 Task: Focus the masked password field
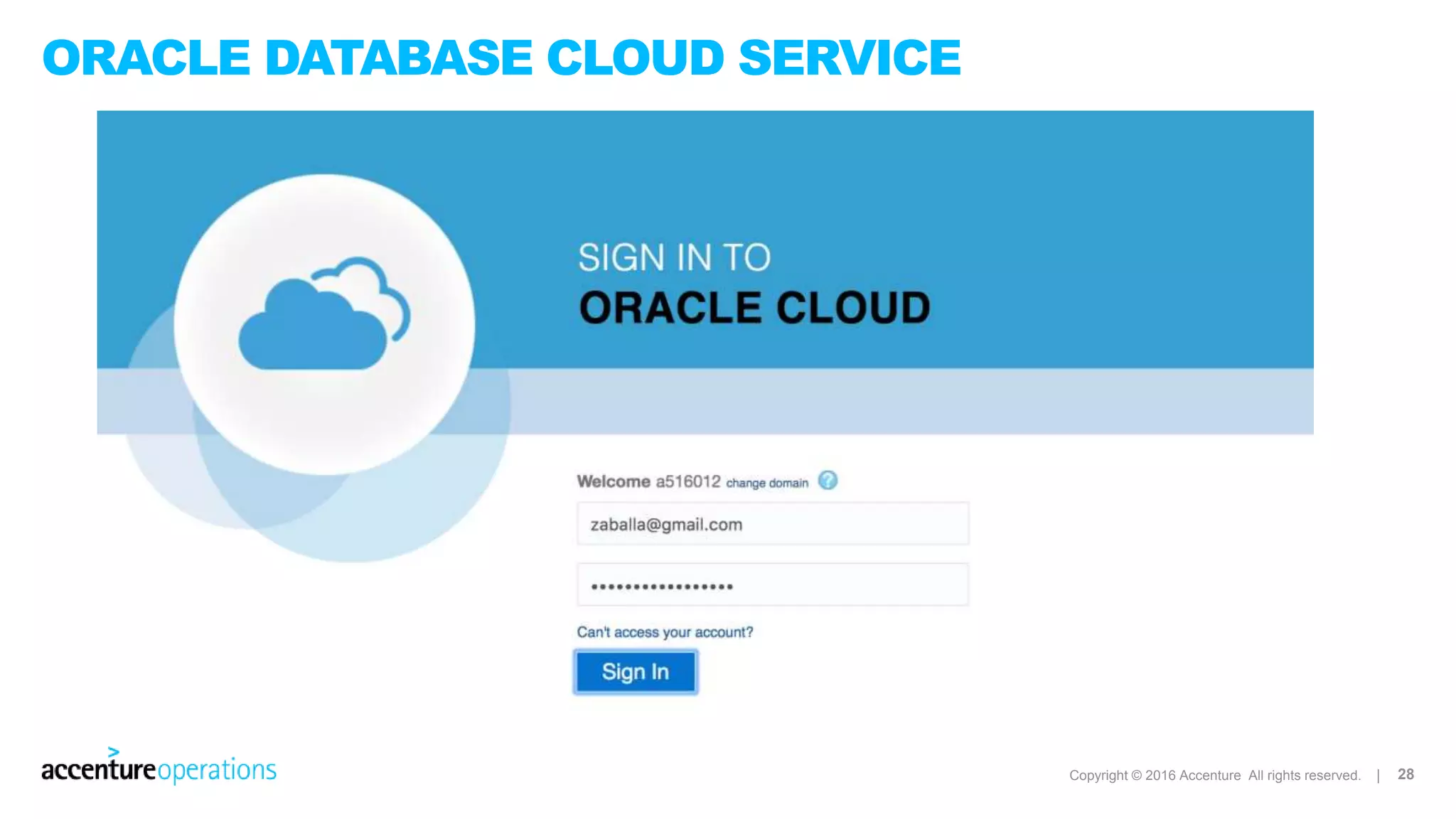[x=773, y=585]
